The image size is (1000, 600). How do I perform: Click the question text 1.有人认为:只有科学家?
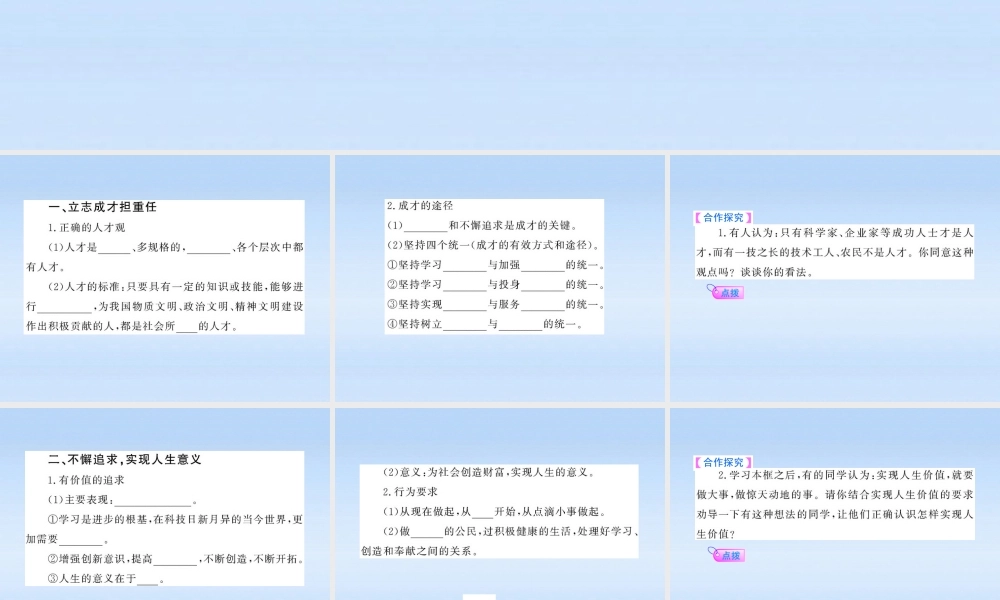[x=835, y=252]
